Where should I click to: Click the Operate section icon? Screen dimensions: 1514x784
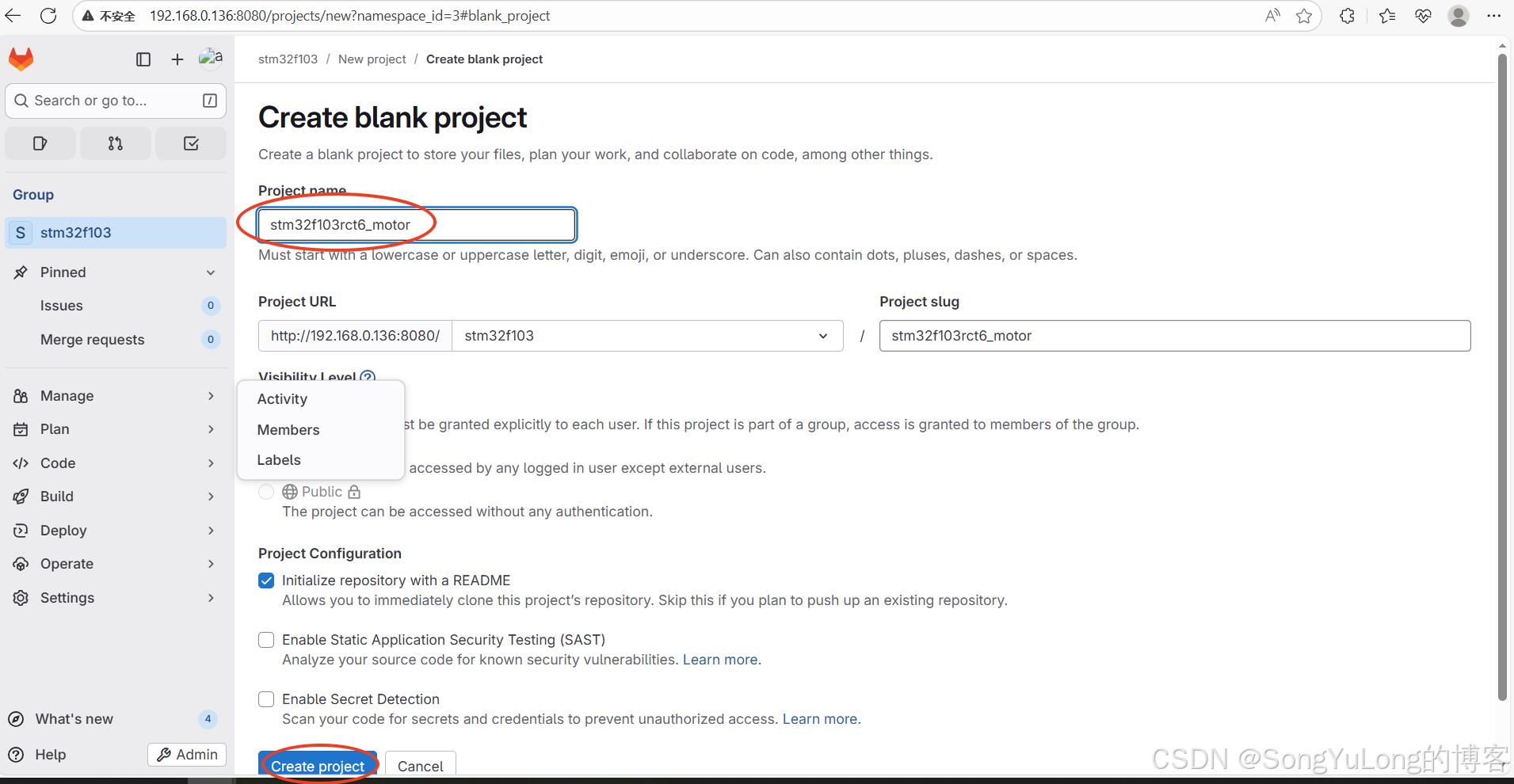[21, 564]
